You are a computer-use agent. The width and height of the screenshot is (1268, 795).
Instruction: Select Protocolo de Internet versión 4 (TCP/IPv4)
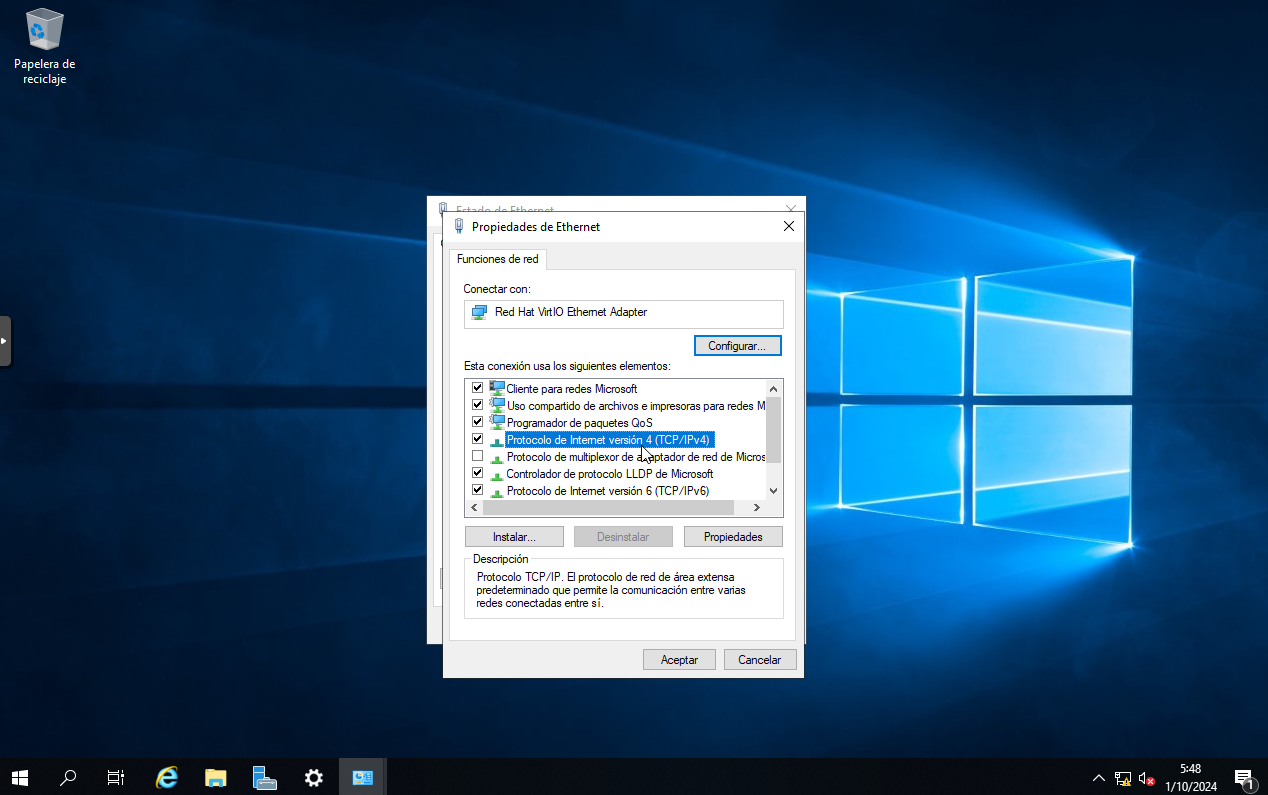(x=610, y=440)
